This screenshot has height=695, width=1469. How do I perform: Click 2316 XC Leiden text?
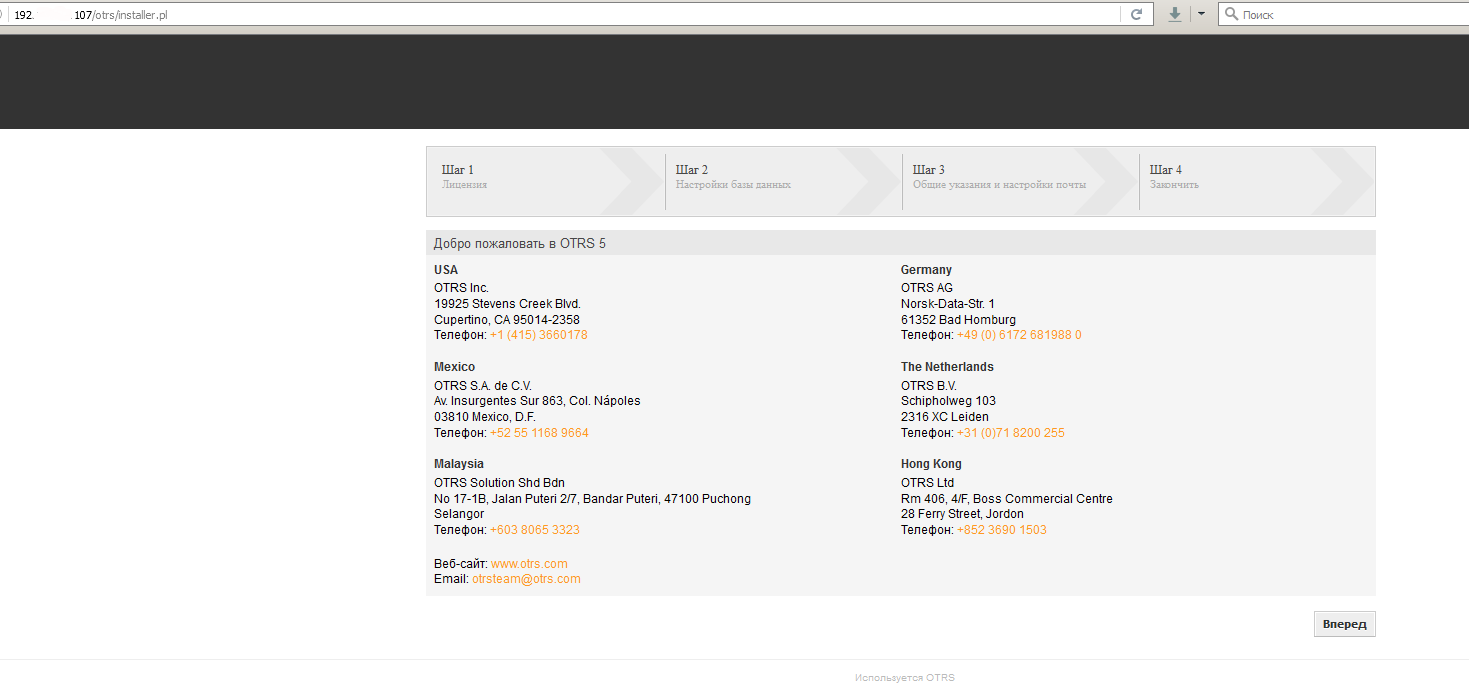click(x=945, y=417)
